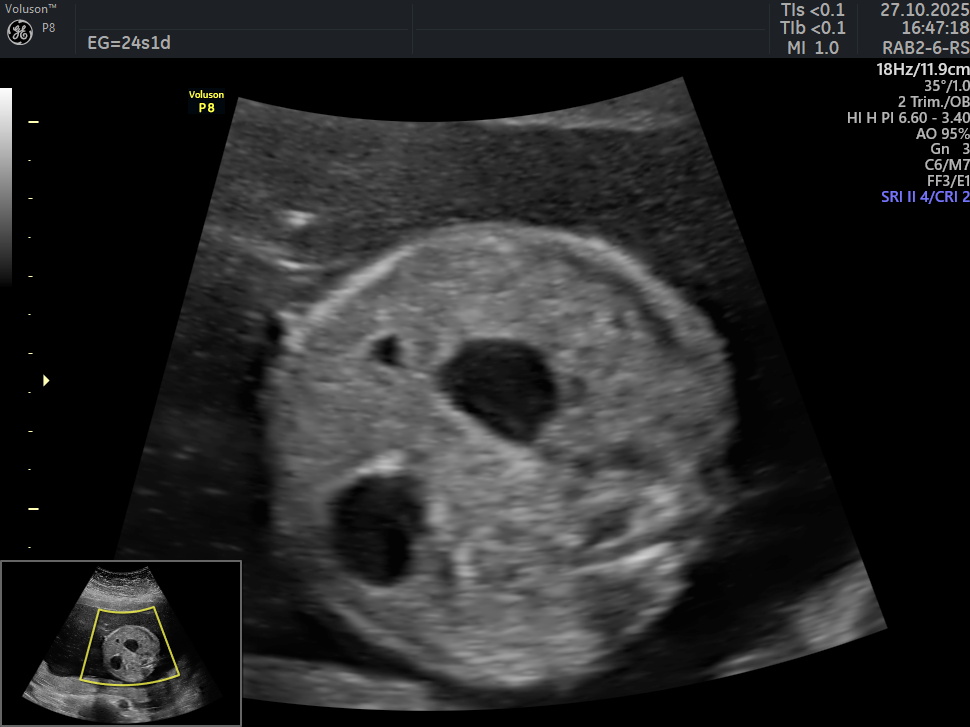Select the HI H PI 6.60 - 3.40 setting
This screenshot has height=727, width=970.
point(908,117)
